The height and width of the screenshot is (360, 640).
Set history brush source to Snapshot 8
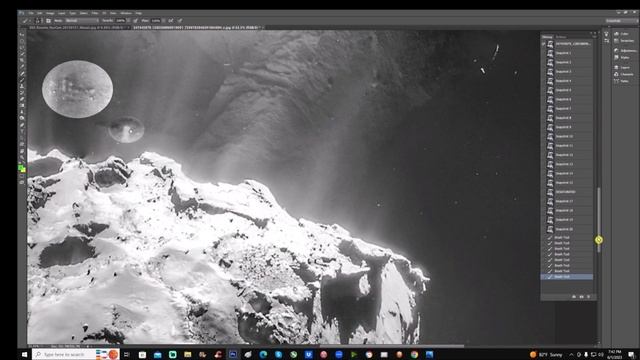pos(543,118)
